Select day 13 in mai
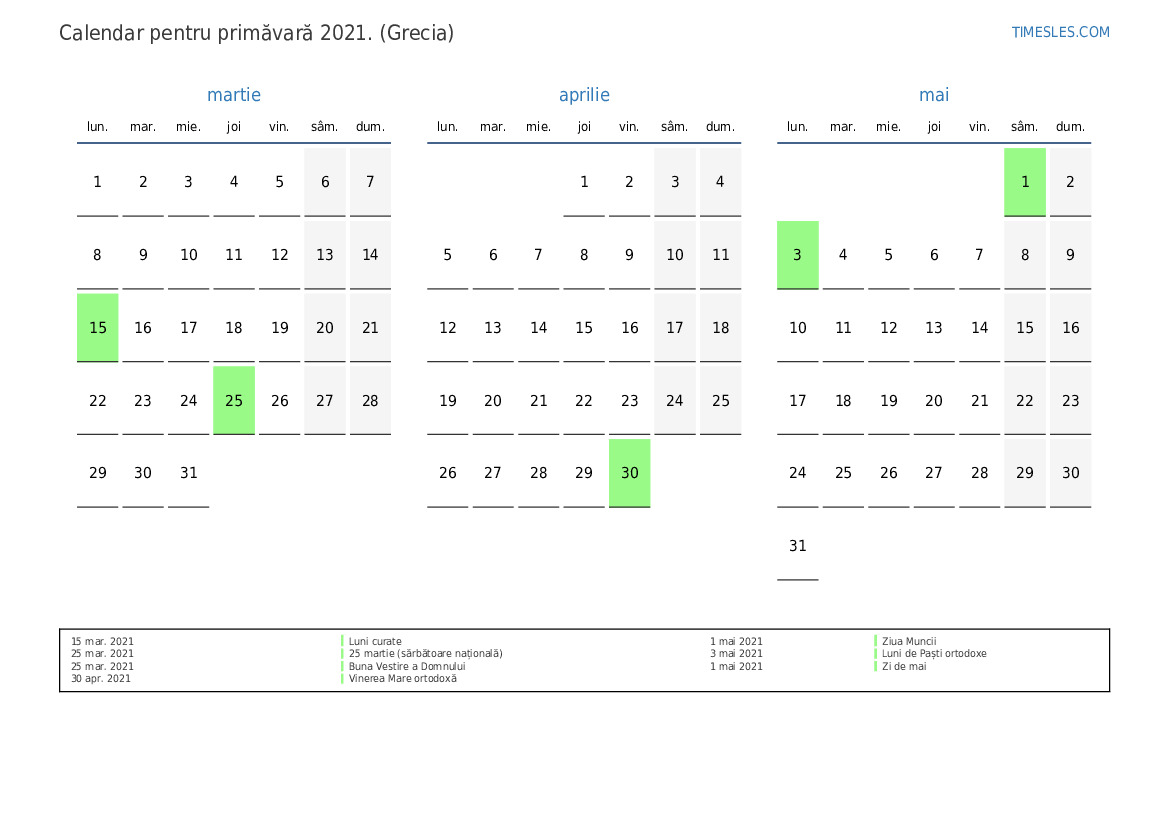The height and width of the screenshot is (827, 1169). point(933,328)
